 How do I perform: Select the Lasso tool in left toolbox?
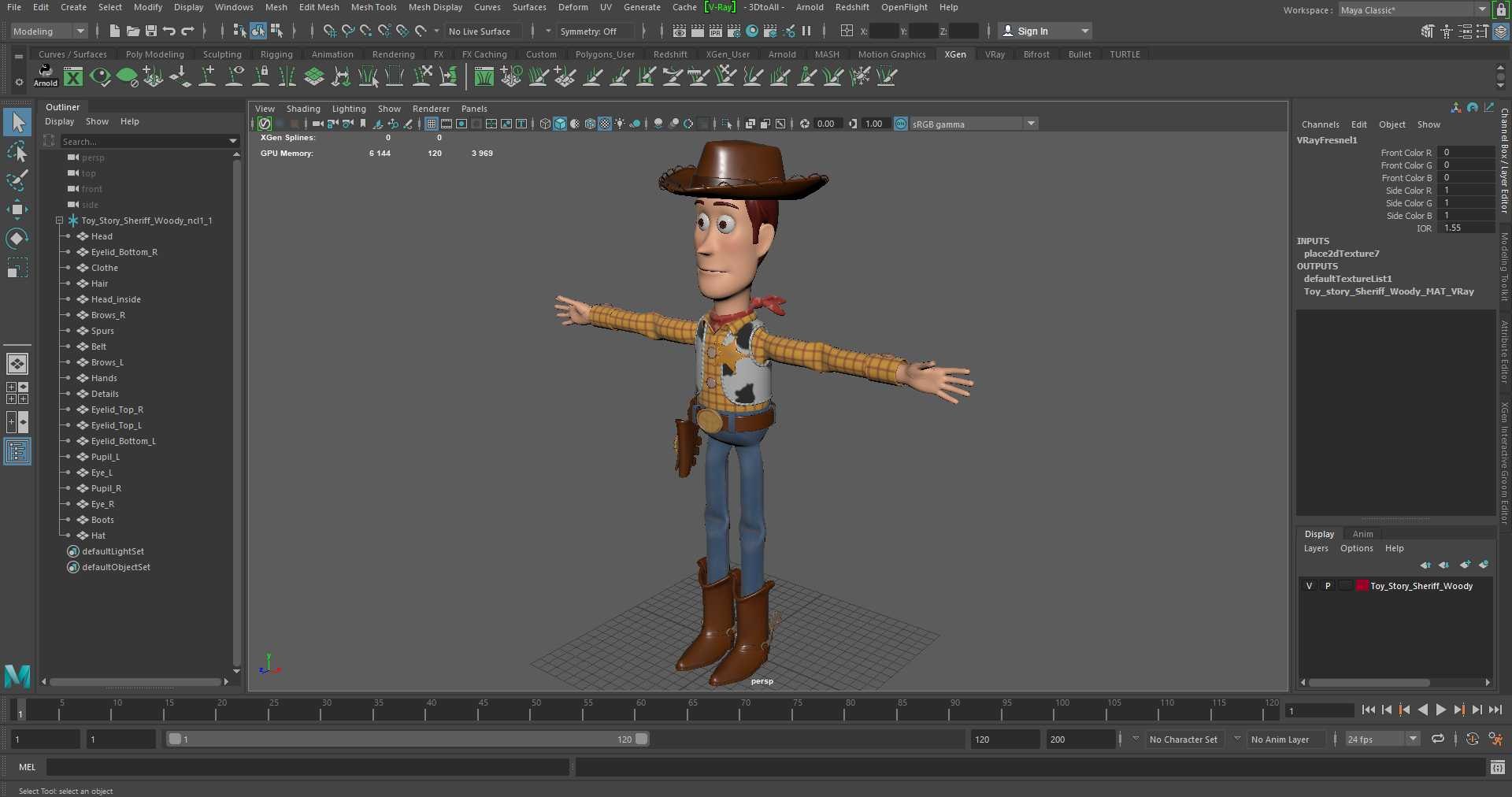(17, 151)
